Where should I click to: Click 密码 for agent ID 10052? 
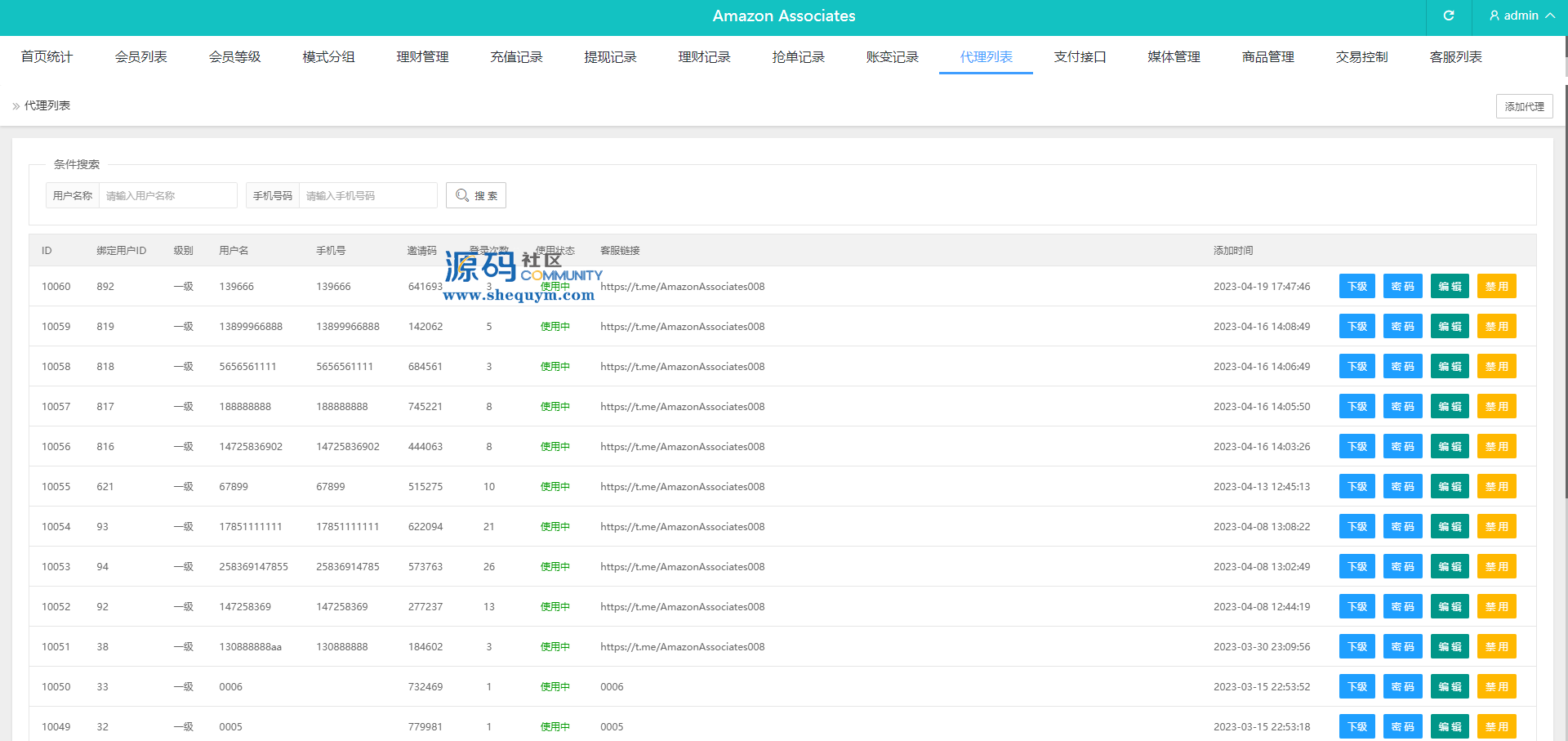coord(1403,606)
